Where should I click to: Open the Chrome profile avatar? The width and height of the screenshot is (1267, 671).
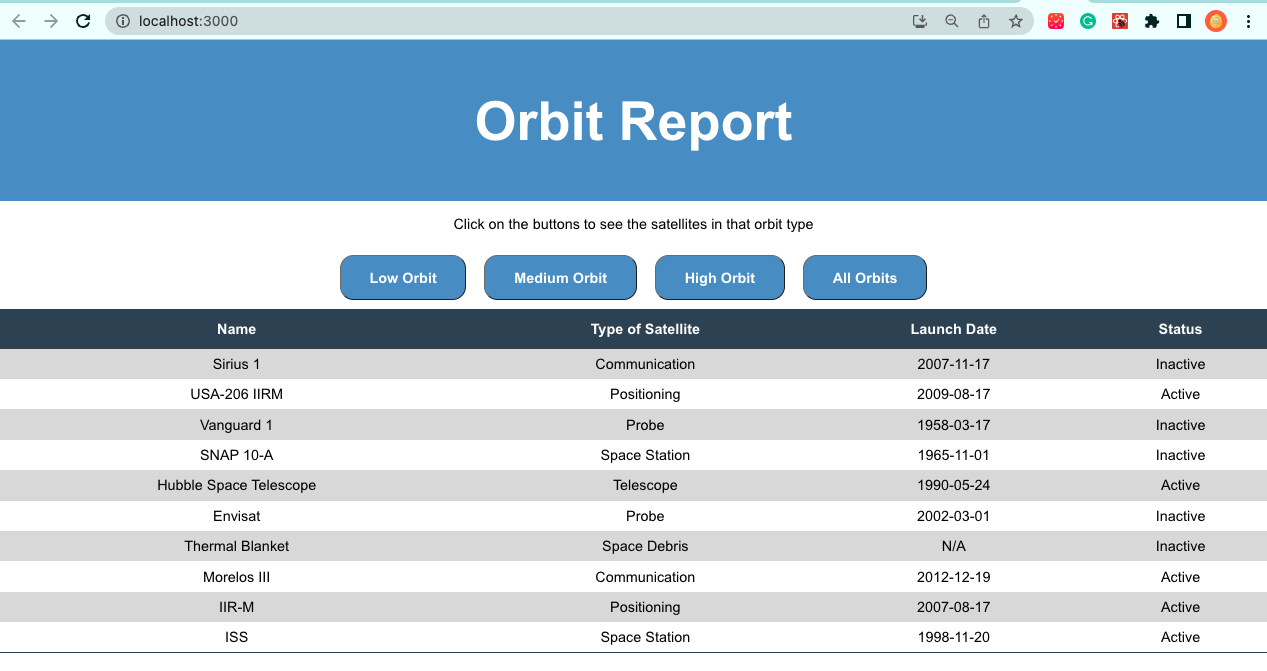(x=1216, y=21)
